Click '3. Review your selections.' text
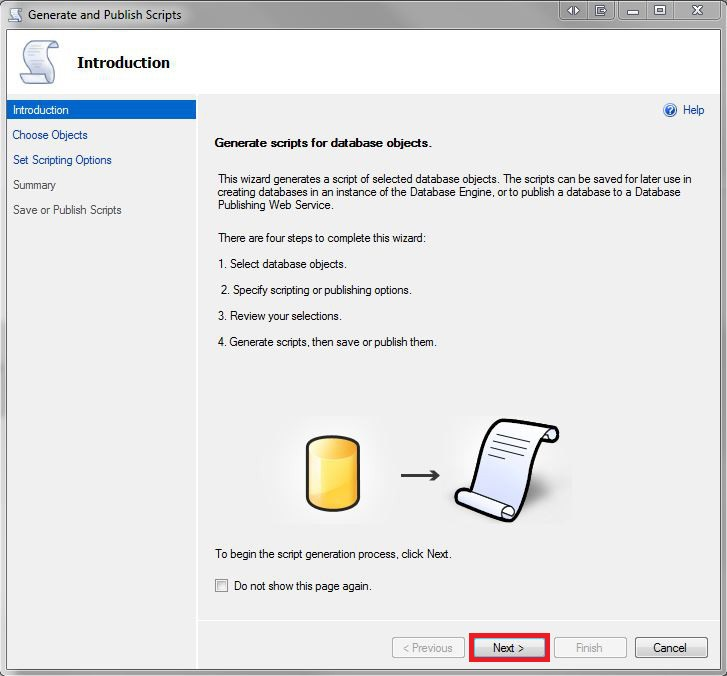 pos(280,316)
